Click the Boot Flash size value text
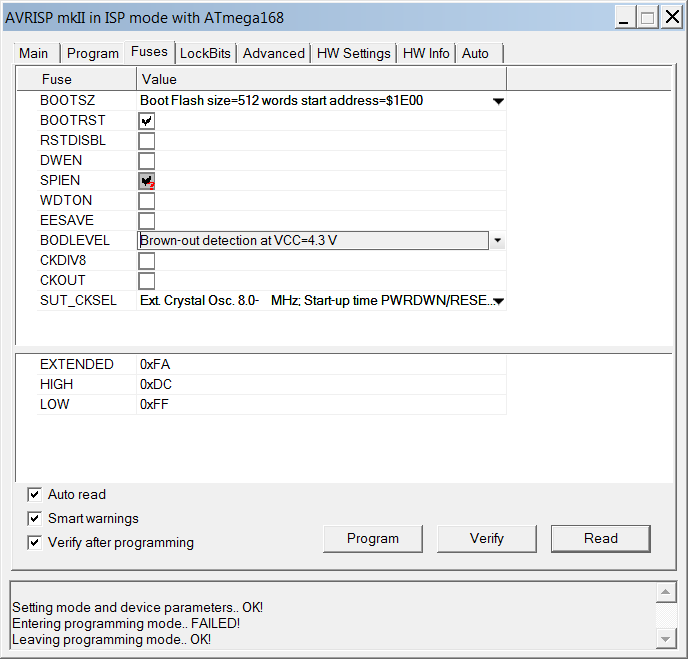Viewport: 688px width, 659px height. [281, 100]
